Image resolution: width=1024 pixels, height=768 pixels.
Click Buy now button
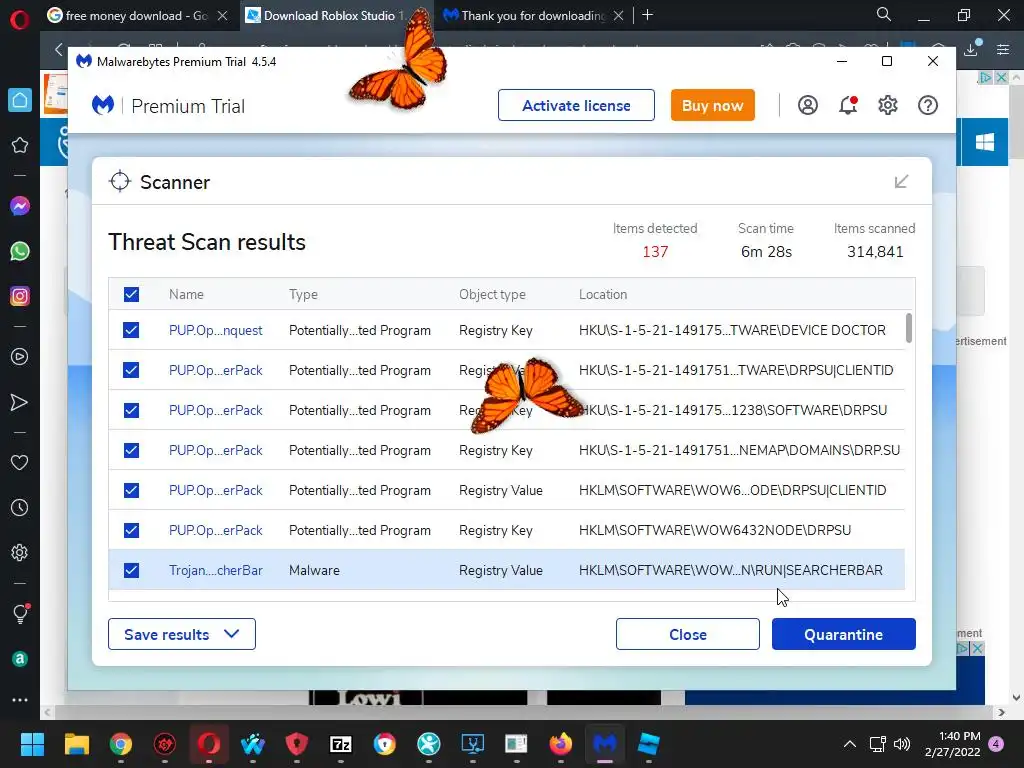point(712,105)
